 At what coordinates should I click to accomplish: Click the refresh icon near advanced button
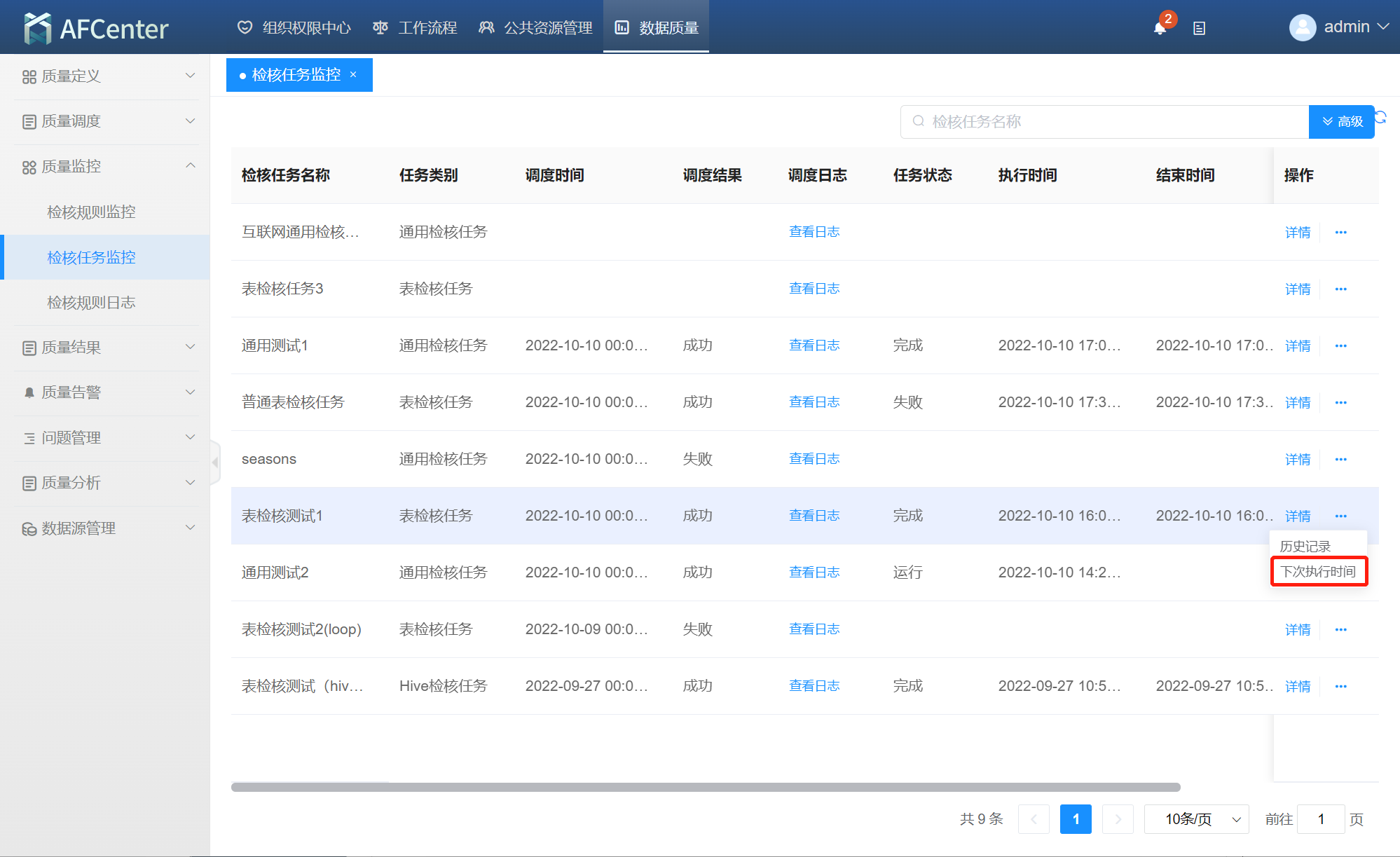click(1381, 117)
